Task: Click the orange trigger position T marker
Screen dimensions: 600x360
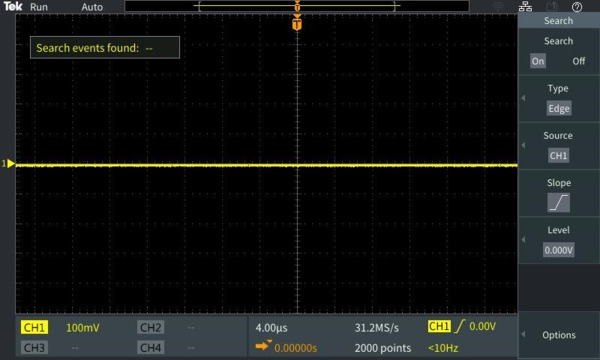Action: tap(297, 23)
